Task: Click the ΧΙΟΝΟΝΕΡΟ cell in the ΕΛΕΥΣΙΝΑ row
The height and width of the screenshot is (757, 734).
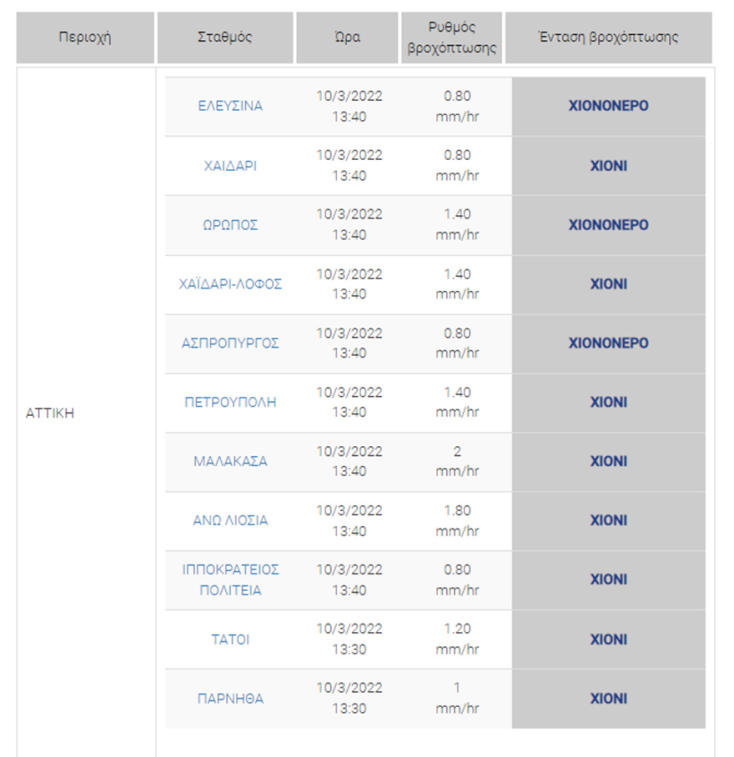Action: pyautogui.click(x=608, y=106)
